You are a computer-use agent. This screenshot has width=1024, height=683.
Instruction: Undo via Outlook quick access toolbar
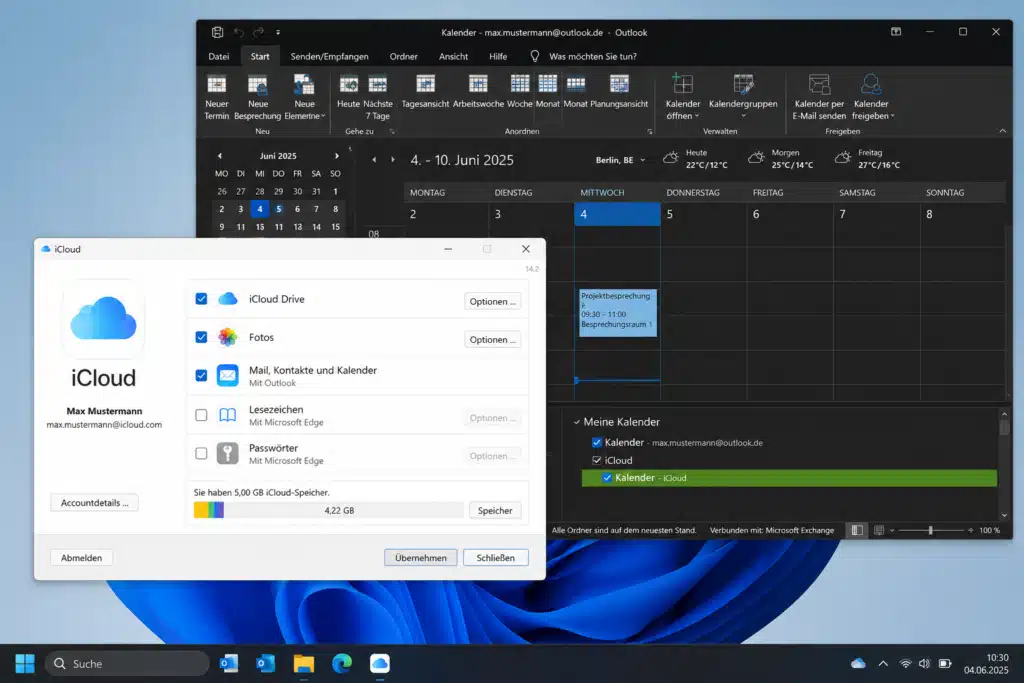pos(239,32)
